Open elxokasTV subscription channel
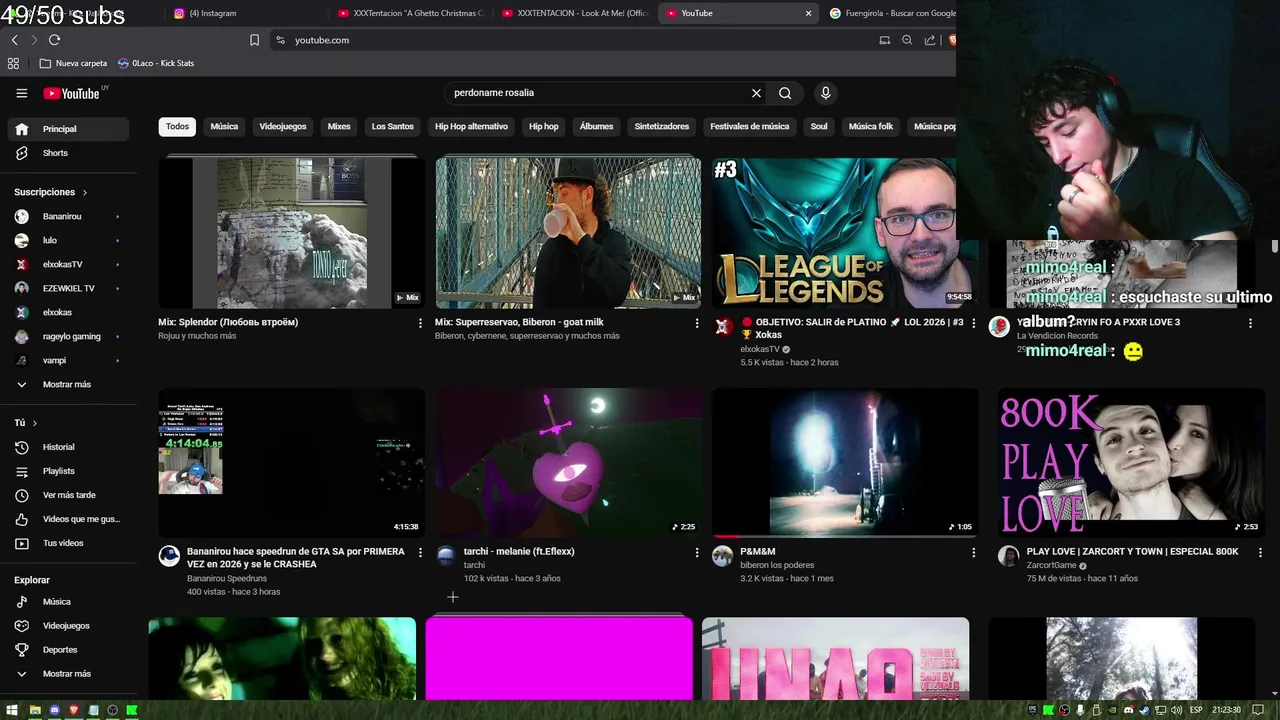Viewport: 1280px width, 720px height. coord(68,264)
